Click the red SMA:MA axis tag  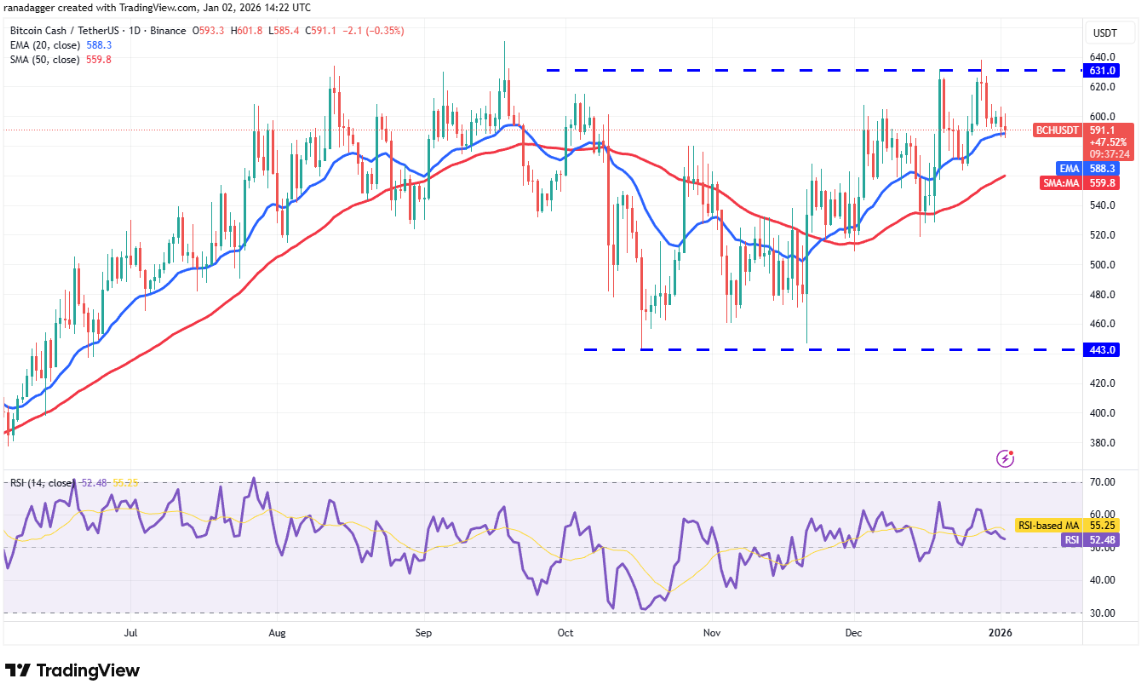point(1066,183)
